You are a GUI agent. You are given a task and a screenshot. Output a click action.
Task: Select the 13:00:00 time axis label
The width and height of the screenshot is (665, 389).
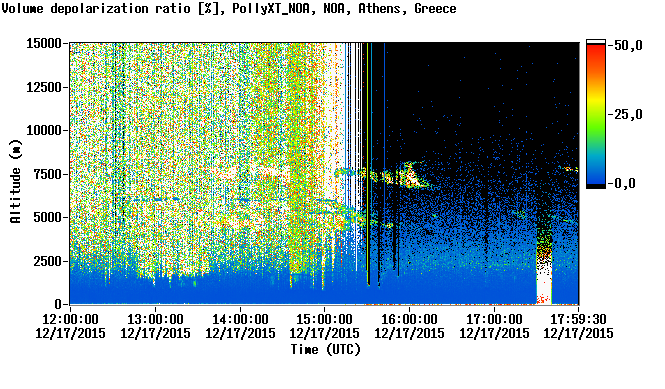tap(155, 319)
